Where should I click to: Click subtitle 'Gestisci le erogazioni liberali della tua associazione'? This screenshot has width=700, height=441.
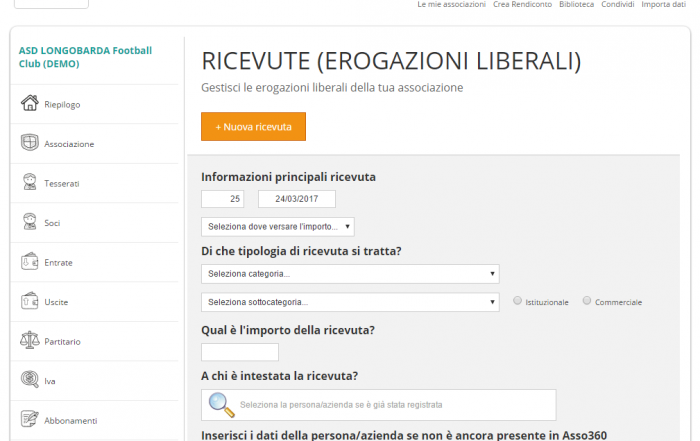332,87
